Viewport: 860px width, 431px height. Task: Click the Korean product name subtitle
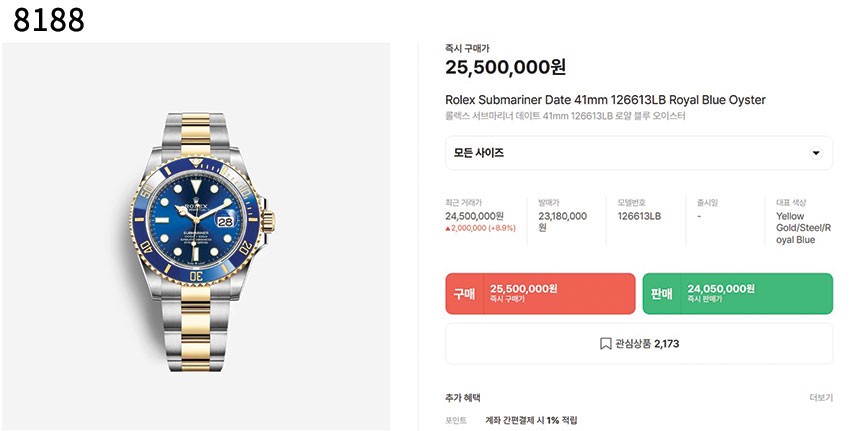point(565,116)
